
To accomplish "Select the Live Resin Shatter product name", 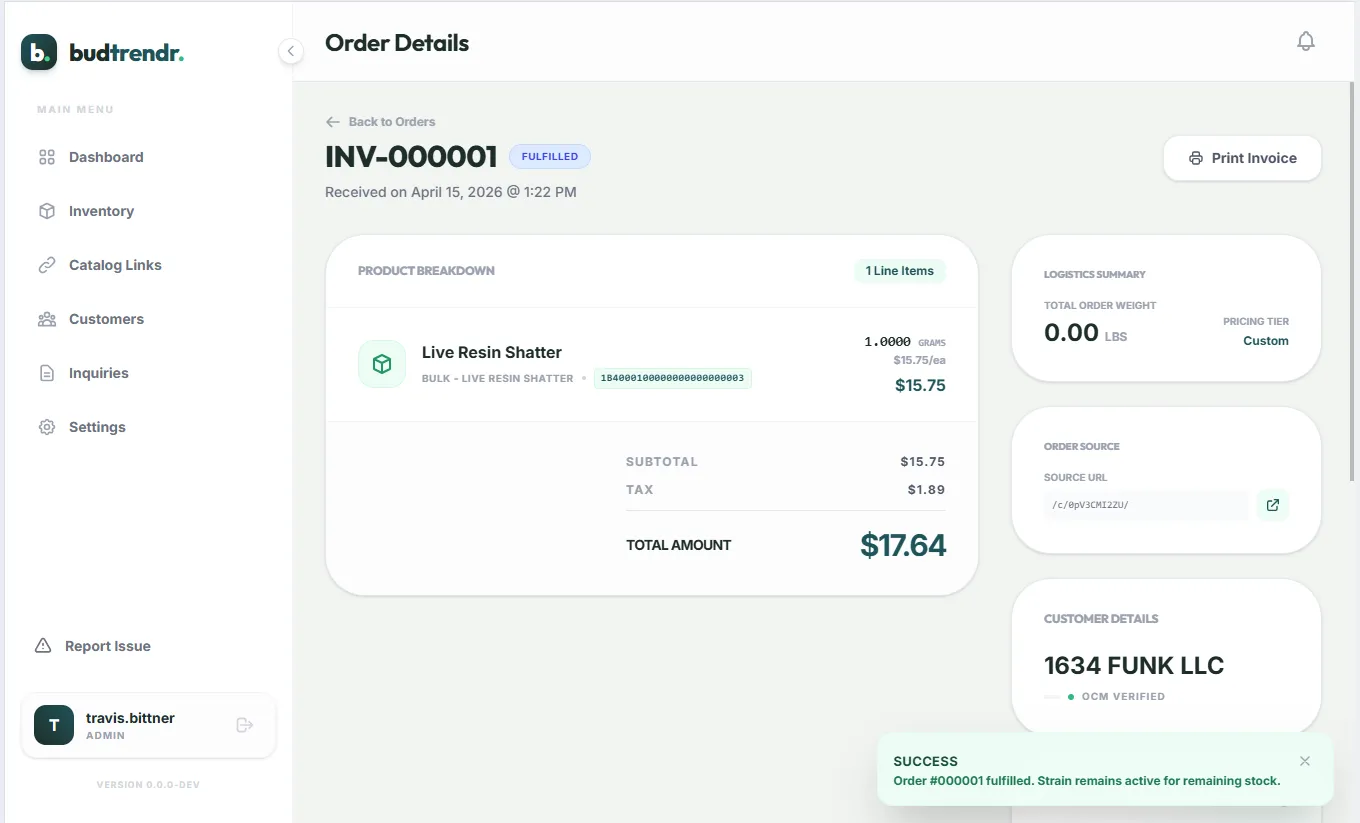I will click(492, 352).
